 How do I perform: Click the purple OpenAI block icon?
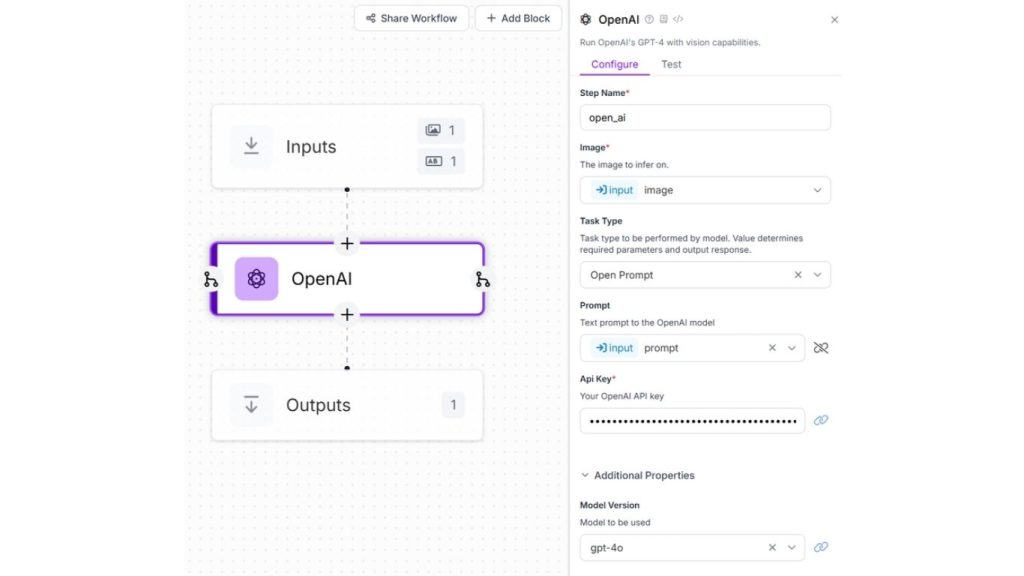coord(256,279)
